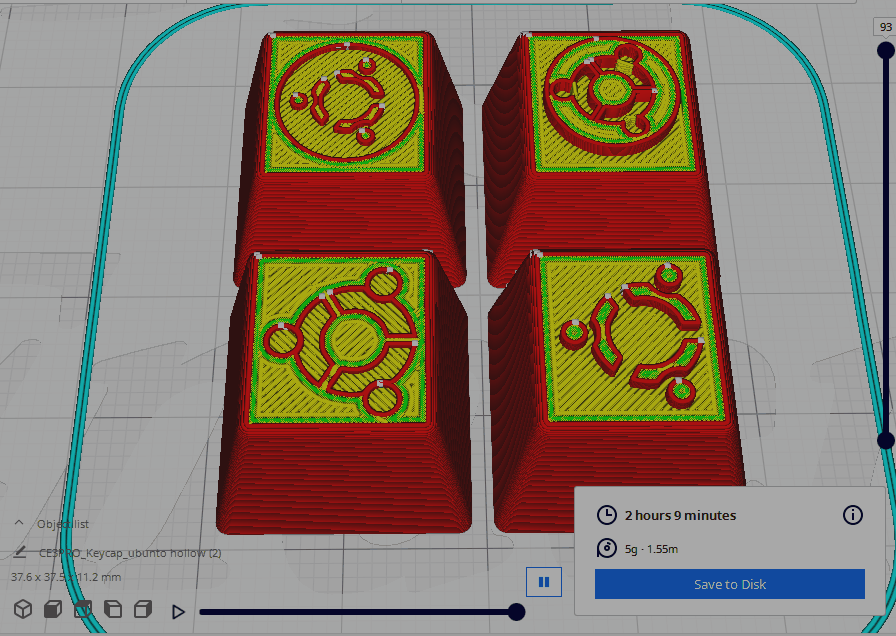Screen dimensions: 896x636
Task: Click the upper layer slider handle
Action: (x=885, y=50)
